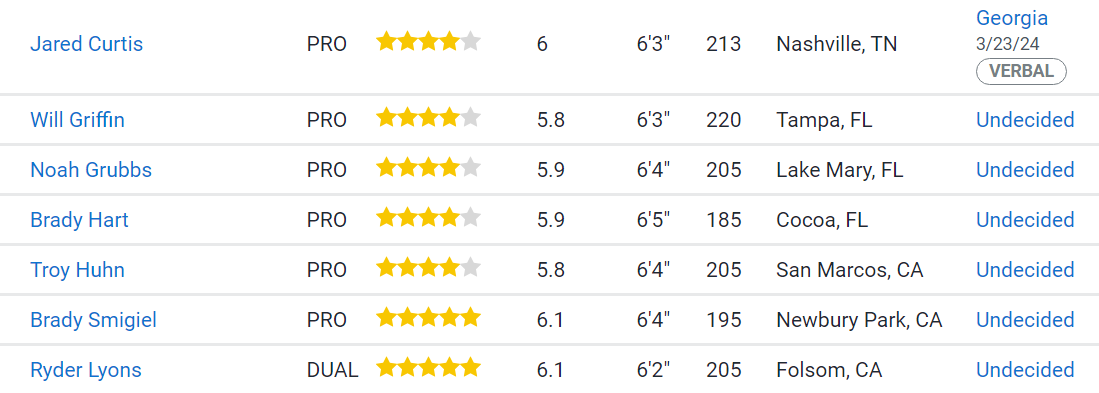Open Will Griffin player profile
The width and height of the screenshot is (1099, 393).
[77, 120]
